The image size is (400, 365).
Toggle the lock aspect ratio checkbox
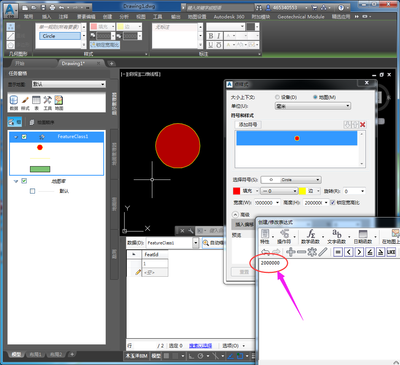click(x=332, y=202)
